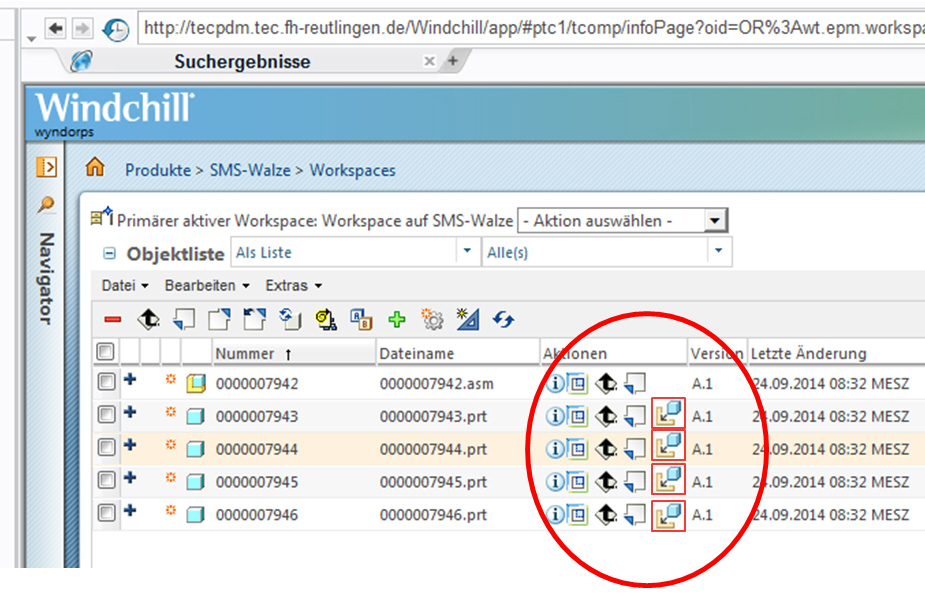This screenshot has width=925, height=596.
Task: Open the 'Alle(s)' filter dropdown
Action: point(606,252)
